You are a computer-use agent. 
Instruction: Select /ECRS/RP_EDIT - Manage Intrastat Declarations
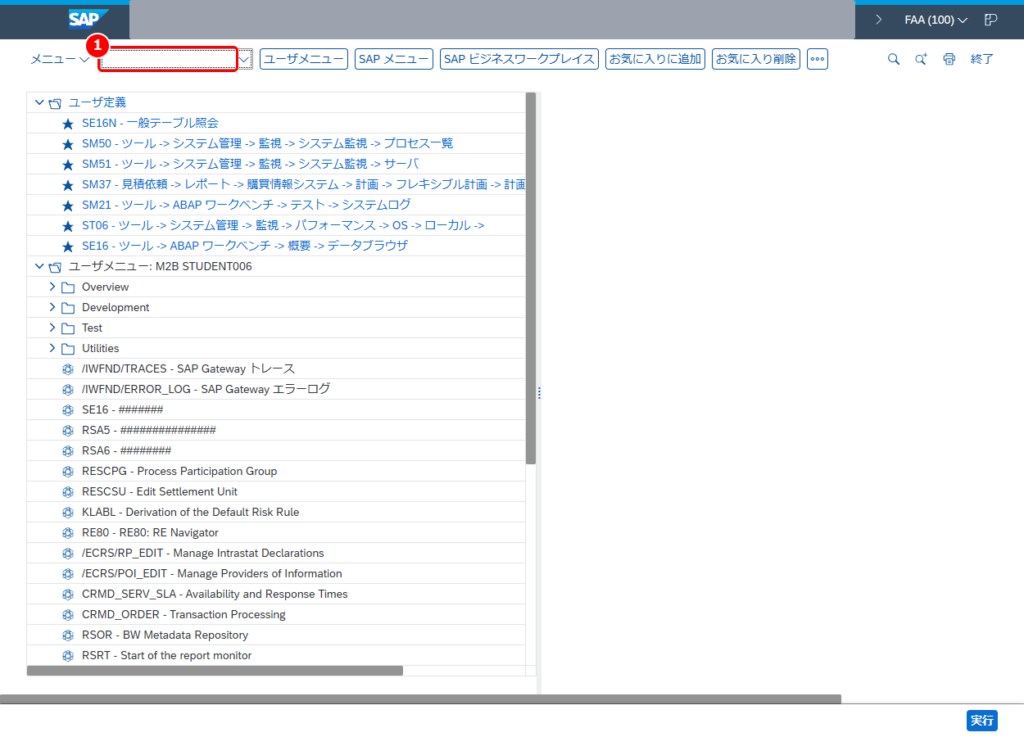pyautogui.click(x=202, y=553)
